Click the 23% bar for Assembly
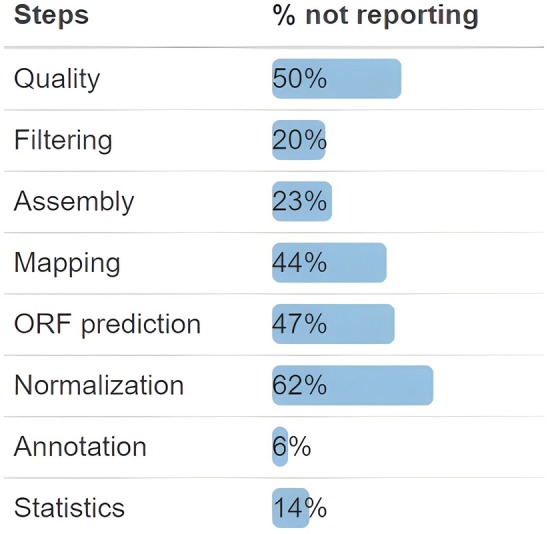The image size is (550, 534). [x=302, y=201]
